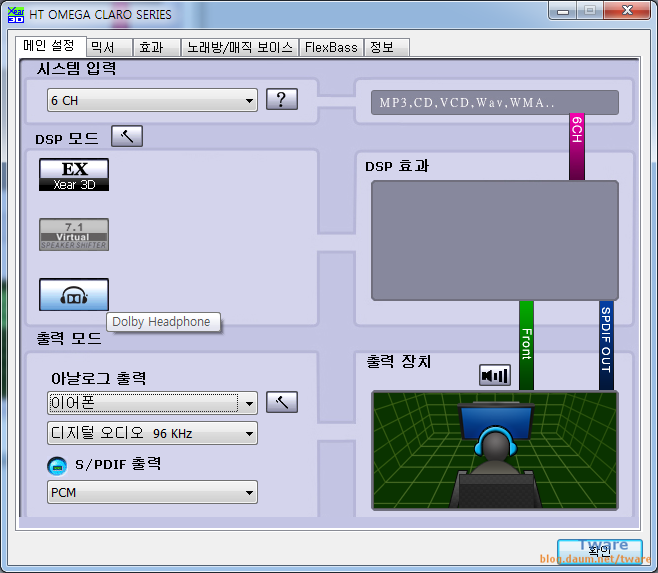Image resolution: width=658 pixels, height=573 pixels.
Task: Switch to the 노래방/매직 보이스 tab
Action: point(240,47)
